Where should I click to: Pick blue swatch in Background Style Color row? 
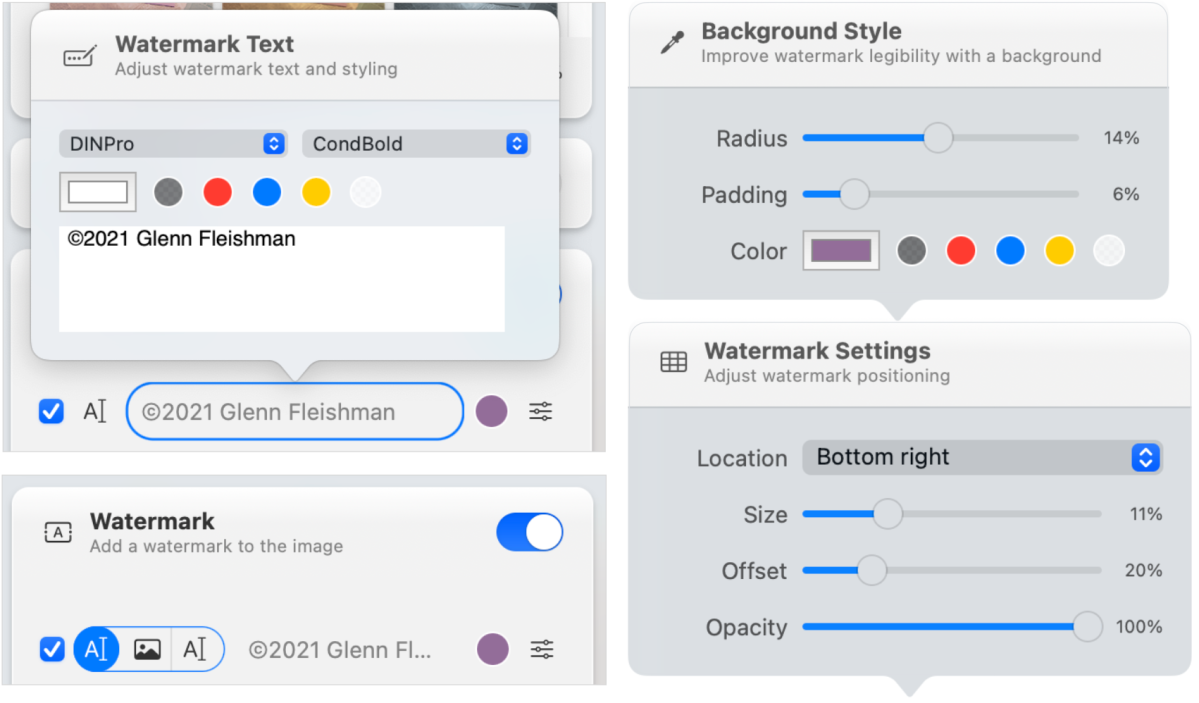tap(1011, 251)
